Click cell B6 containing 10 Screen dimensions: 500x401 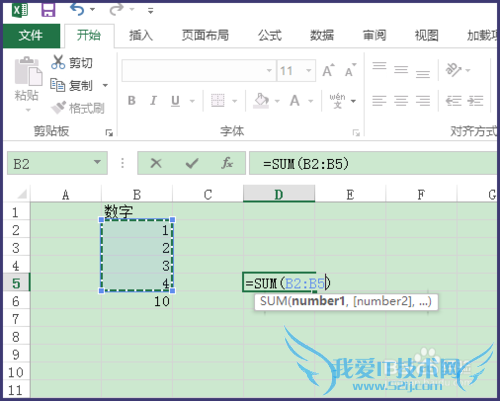137,301
